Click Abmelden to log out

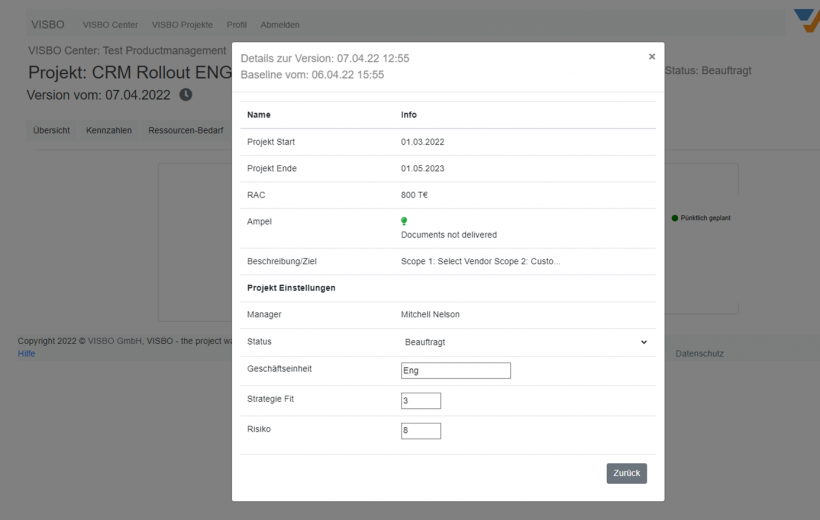pos(280,25)
